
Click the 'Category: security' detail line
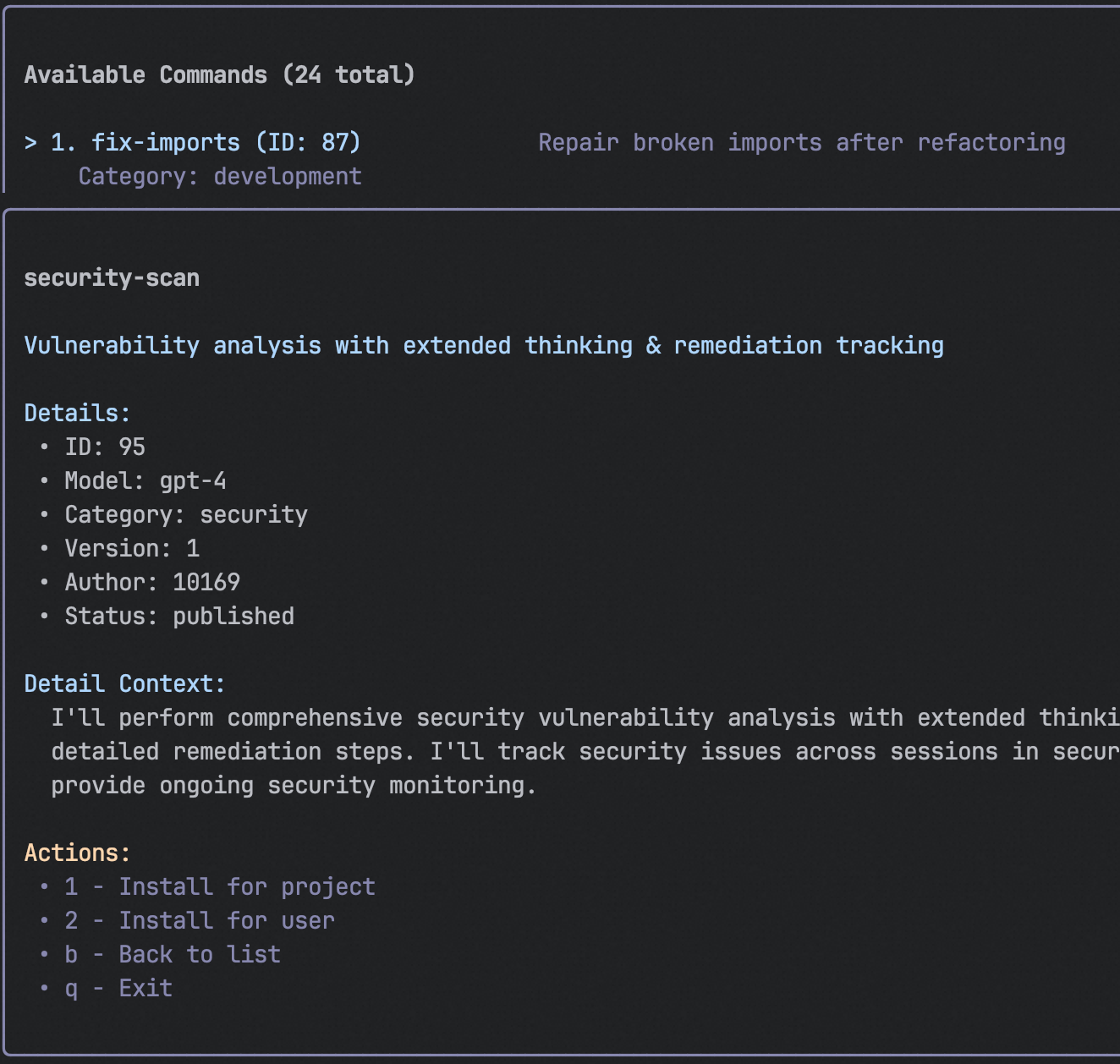pos(186,514)
